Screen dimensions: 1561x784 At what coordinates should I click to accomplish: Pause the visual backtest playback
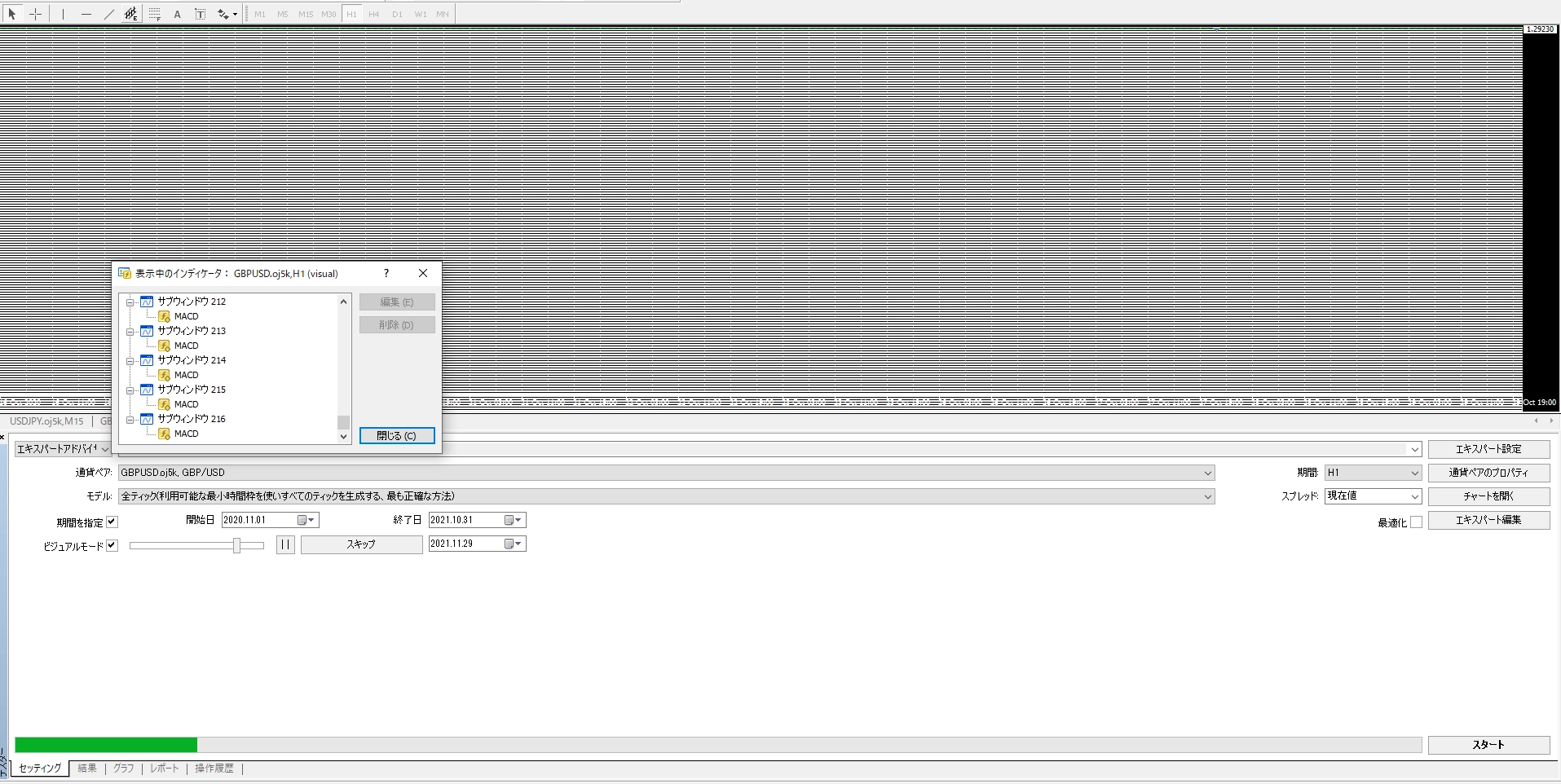[x=285, y=544]
